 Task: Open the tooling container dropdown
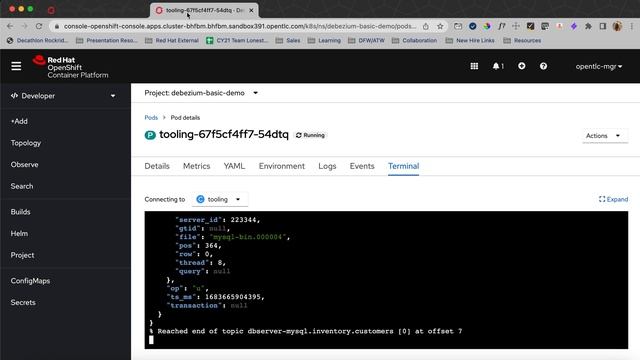tap(219, 199)
